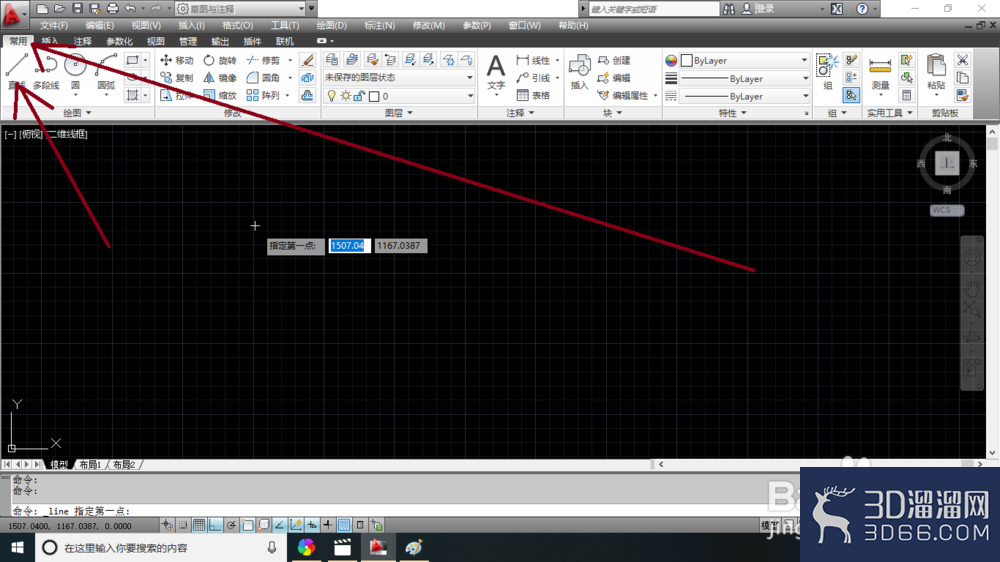Open the ByLayer lineweight dropdown

point(744,78)
